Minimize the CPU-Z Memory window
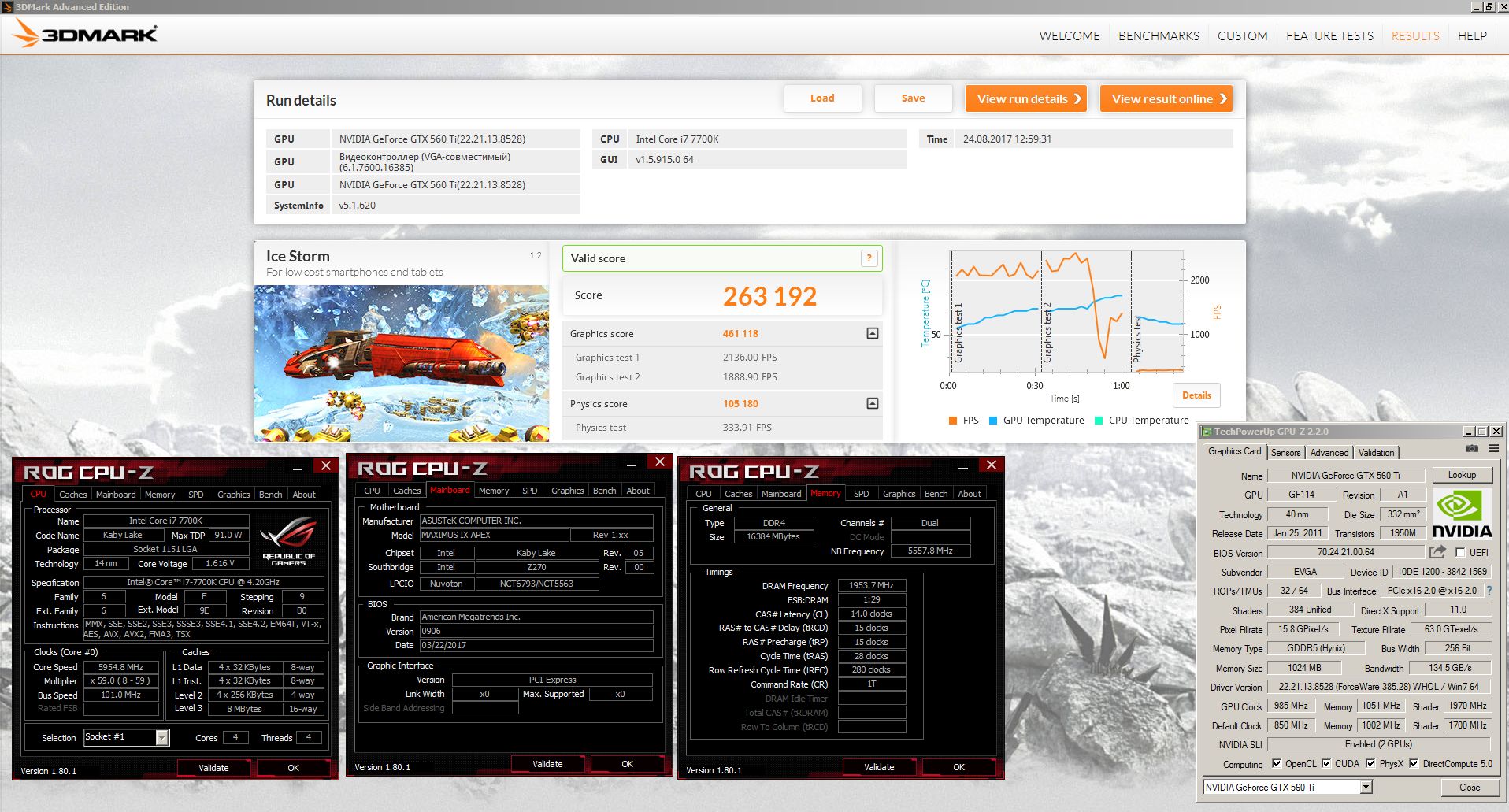This screenshot has width=1509, height=812. pyautogui.click(x=963, y=468)
